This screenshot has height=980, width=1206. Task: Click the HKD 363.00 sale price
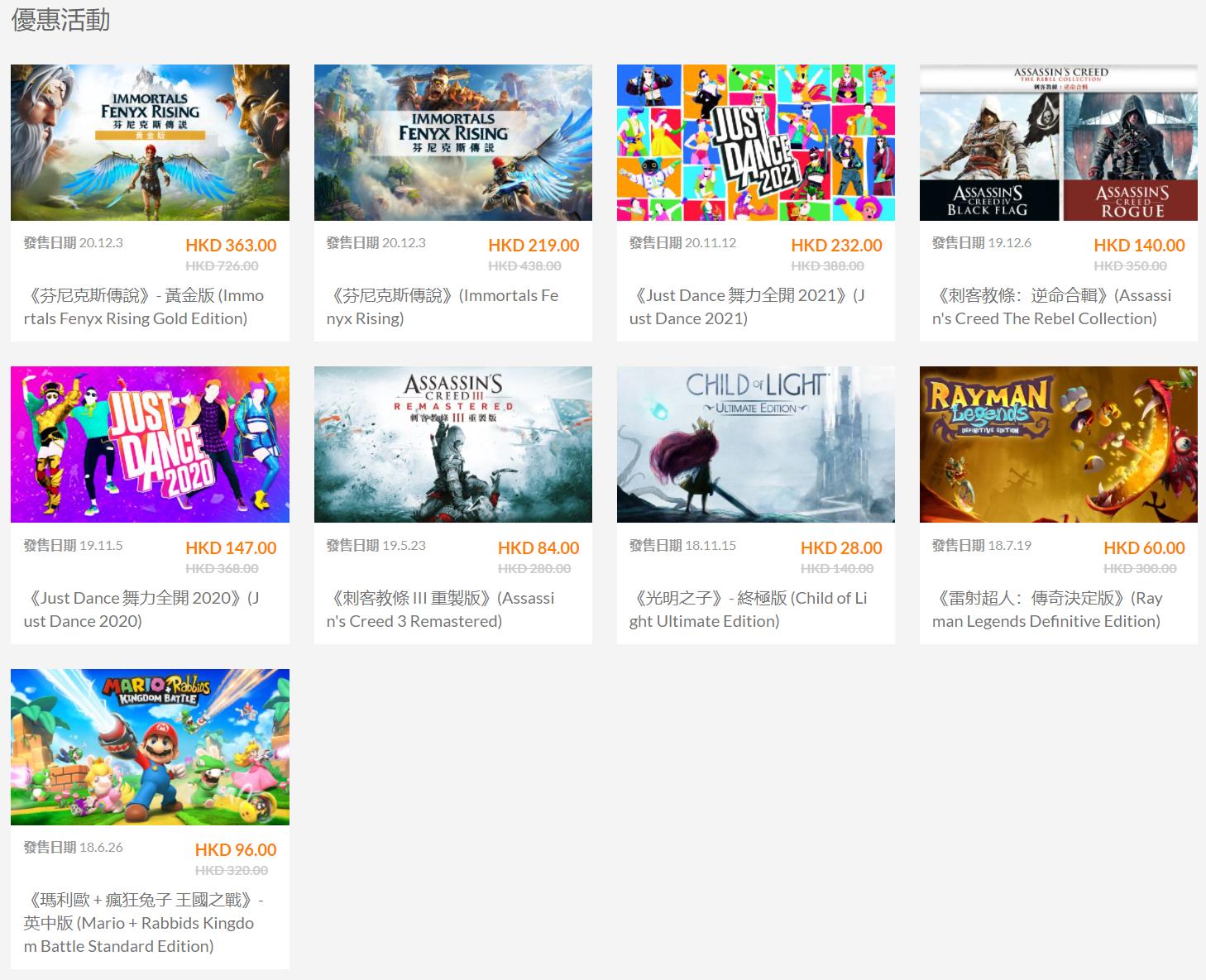231,246
